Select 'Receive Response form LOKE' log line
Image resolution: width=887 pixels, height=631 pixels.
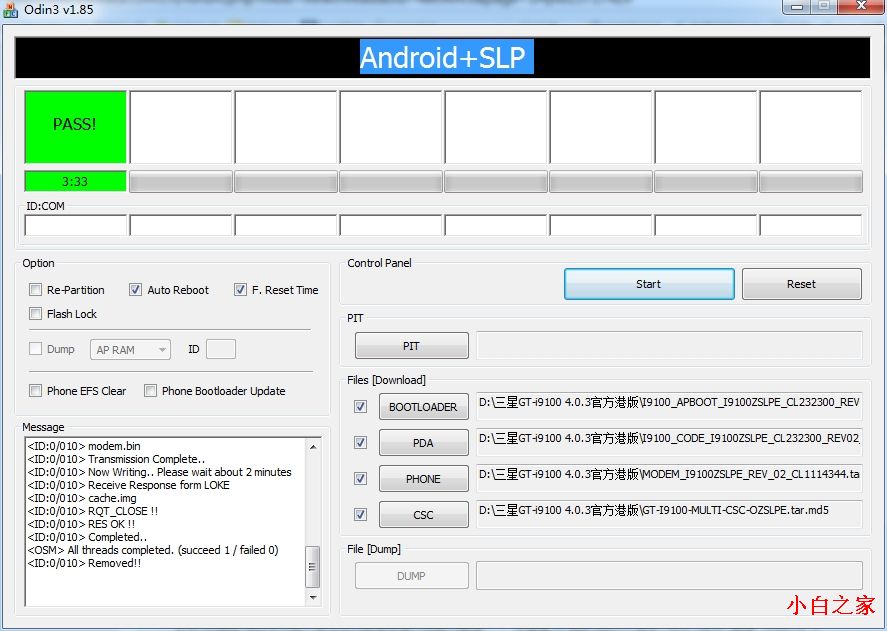[128, 485]
